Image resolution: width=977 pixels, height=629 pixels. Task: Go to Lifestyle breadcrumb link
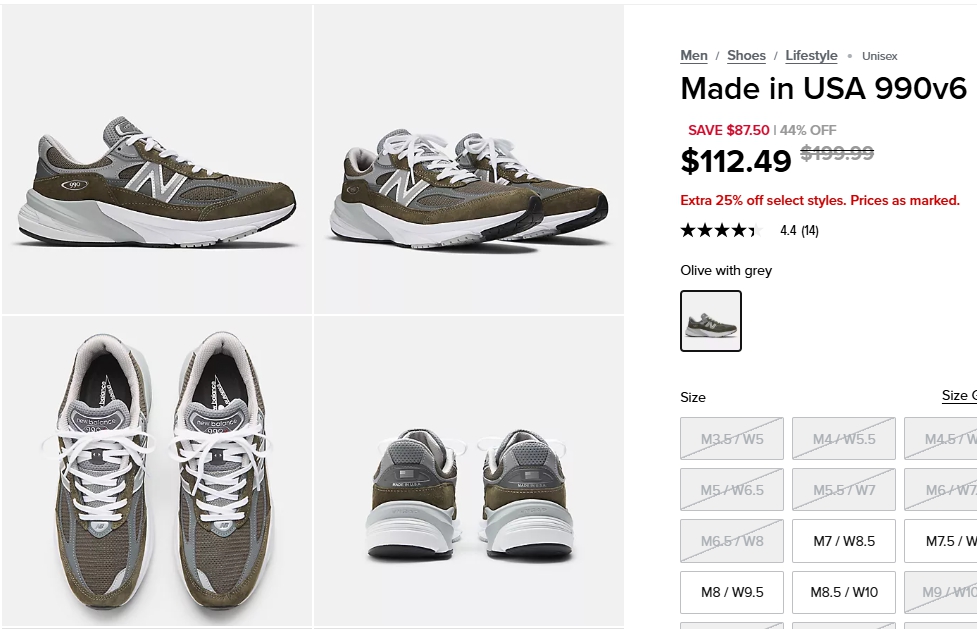(x=811, y=56)
